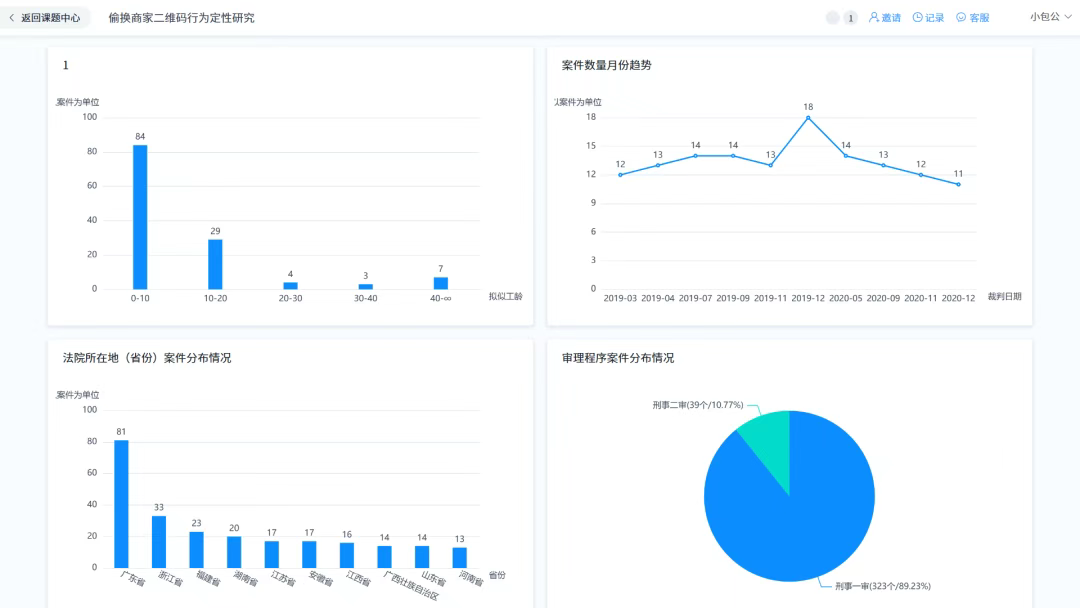Click the 案件数量月份趋势 chart title
This screenshot has height=608, width=1080.
point(607,65)
